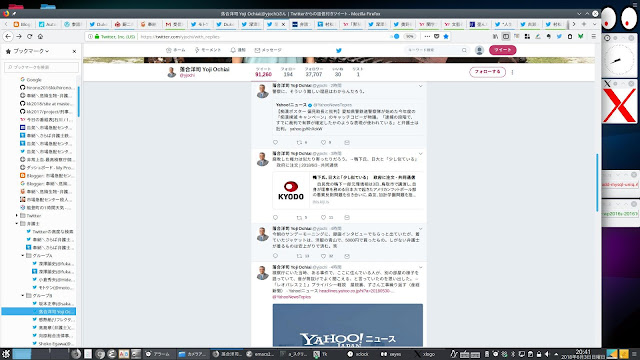This screenshot has height=360, width=640.
Task: Toggle the sidebar button in Firefox toolbar
Action: [506, 36]
